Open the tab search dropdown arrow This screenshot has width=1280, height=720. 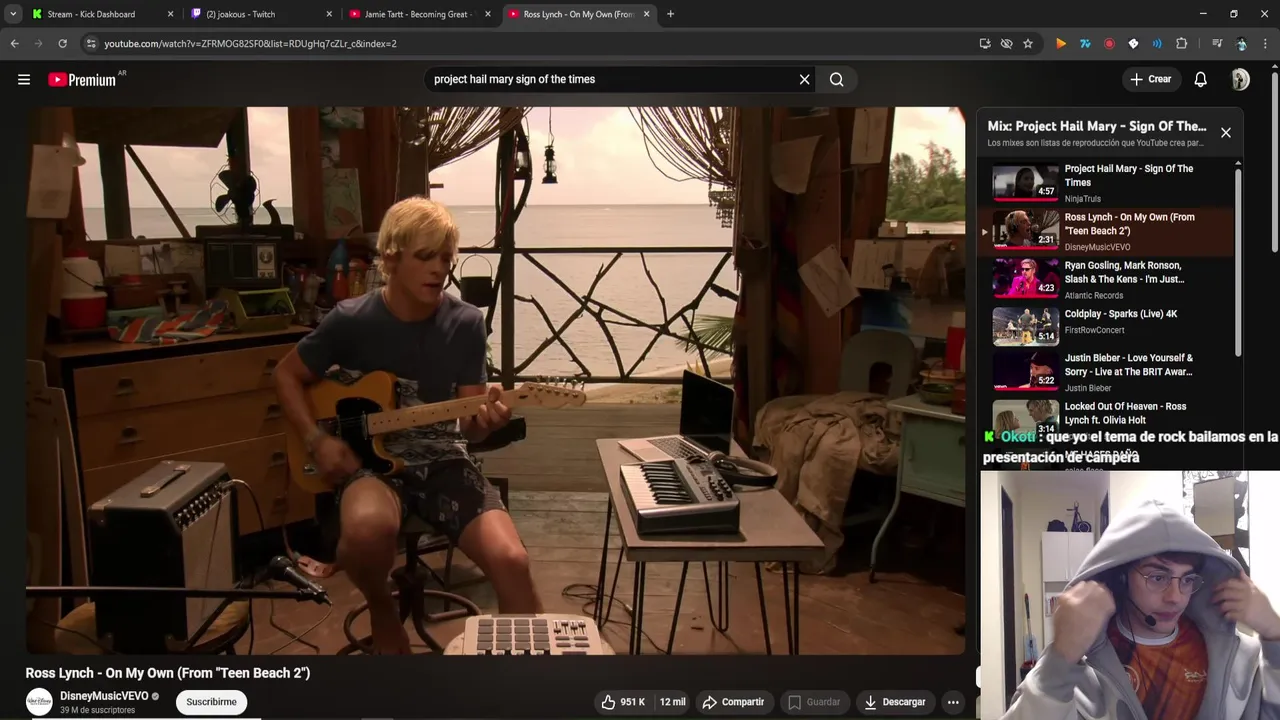pyautogui.click(x=13, y=14)
